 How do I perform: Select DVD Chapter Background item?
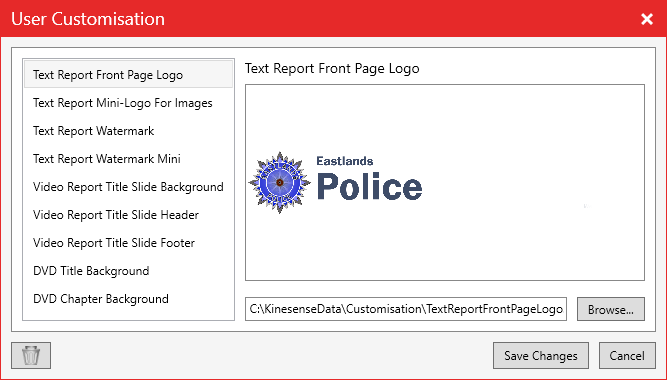128,299
